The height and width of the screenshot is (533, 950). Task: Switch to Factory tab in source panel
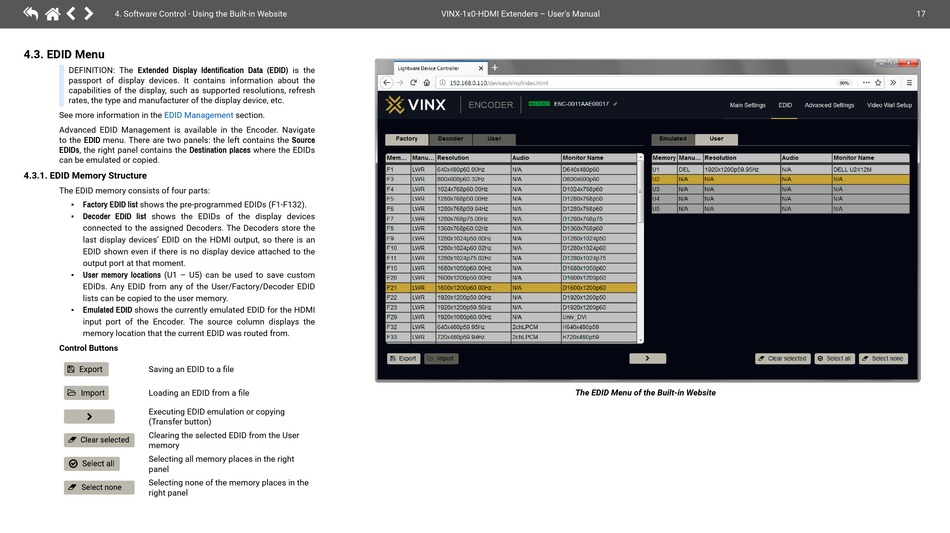point(407,139)
